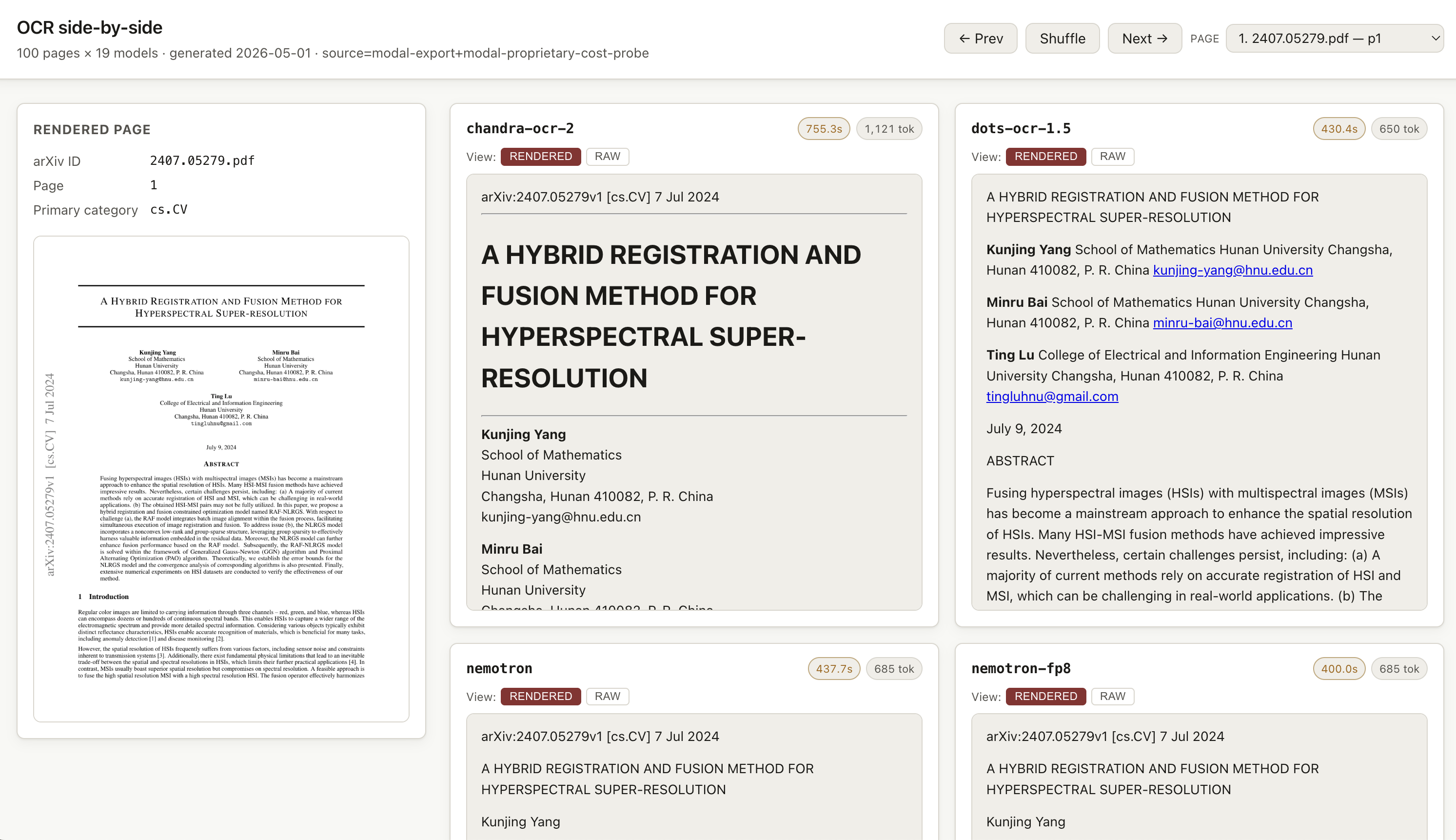Open the minru-bai@hnu.edu.cn email link
Image resolution: width=1456 pixels, height=840 pixels.
pos(1222,322)
